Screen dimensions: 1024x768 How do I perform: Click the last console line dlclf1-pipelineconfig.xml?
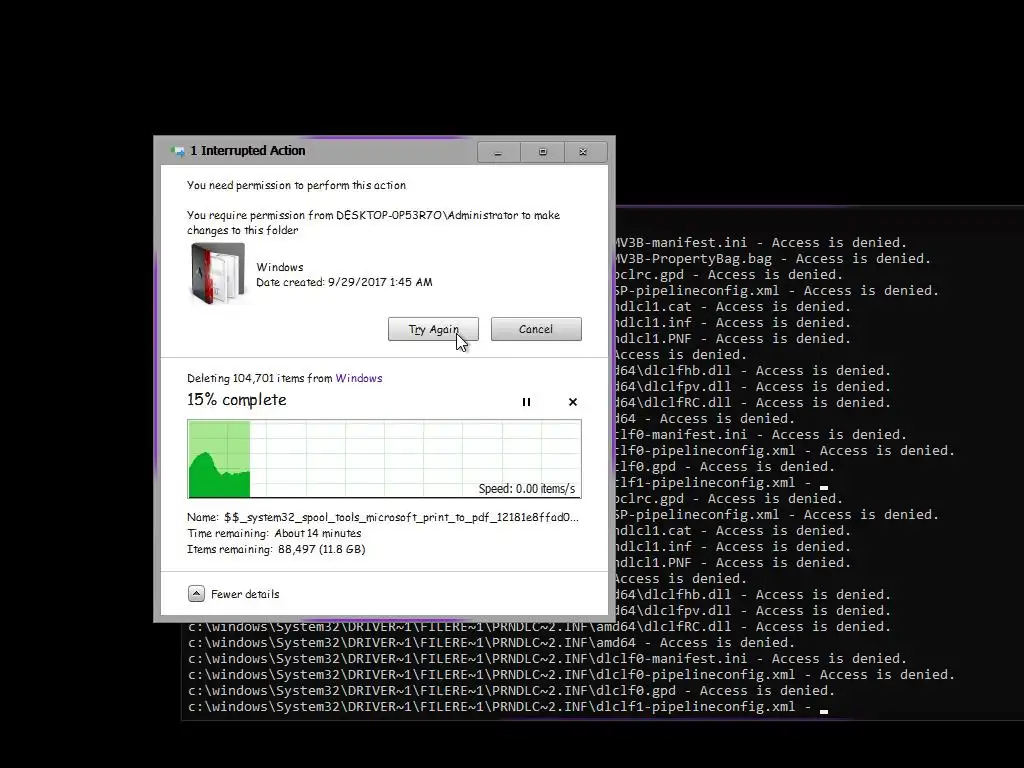pyautogui.click(x=508, y=707)
